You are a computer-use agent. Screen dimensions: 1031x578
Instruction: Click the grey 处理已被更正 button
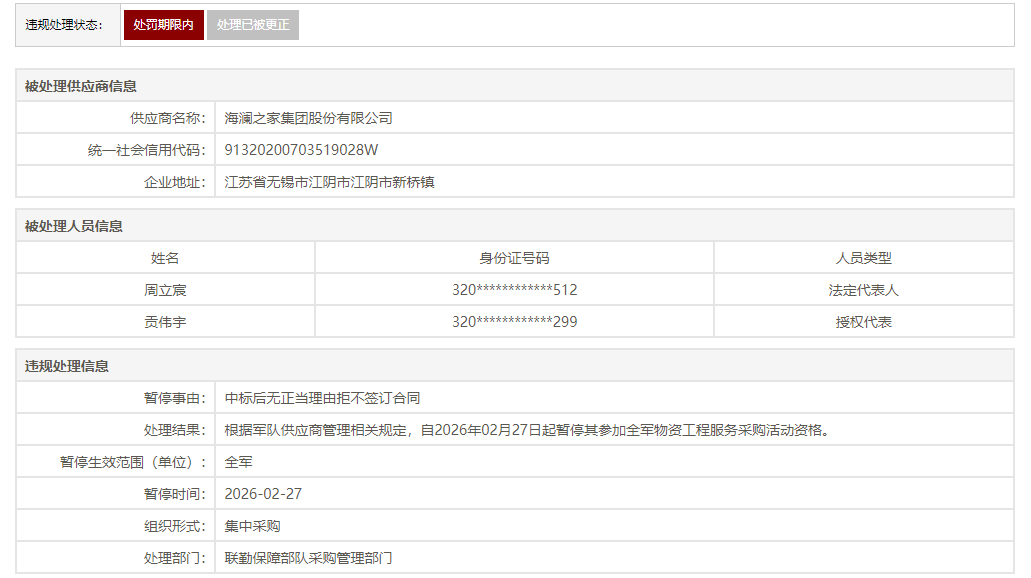click(253, 25)
